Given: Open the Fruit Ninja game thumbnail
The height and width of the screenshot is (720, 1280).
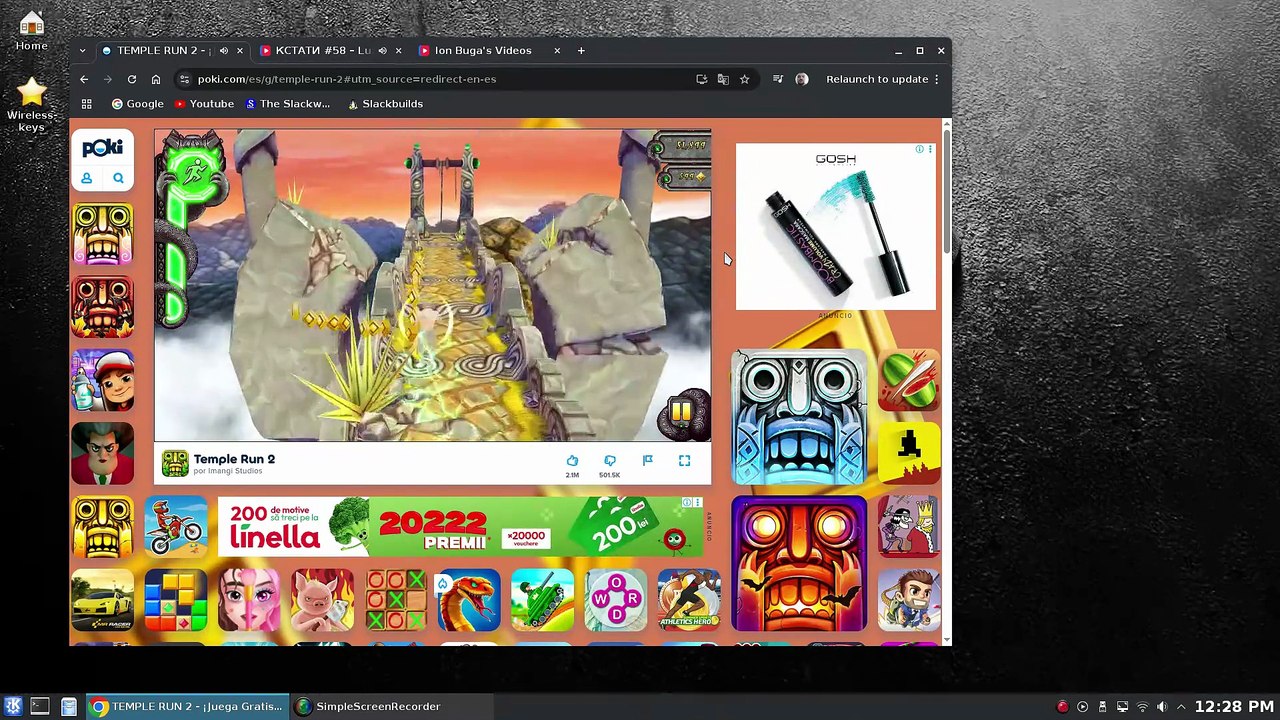Looking at the screenshot, I should click(909, 380).
